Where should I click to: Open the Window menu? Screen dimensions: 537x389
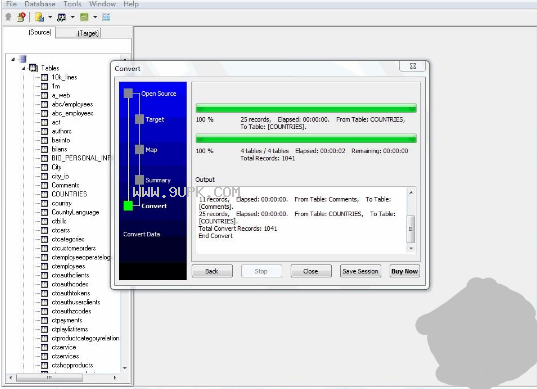pyautogui.click(x=102, y=4)
